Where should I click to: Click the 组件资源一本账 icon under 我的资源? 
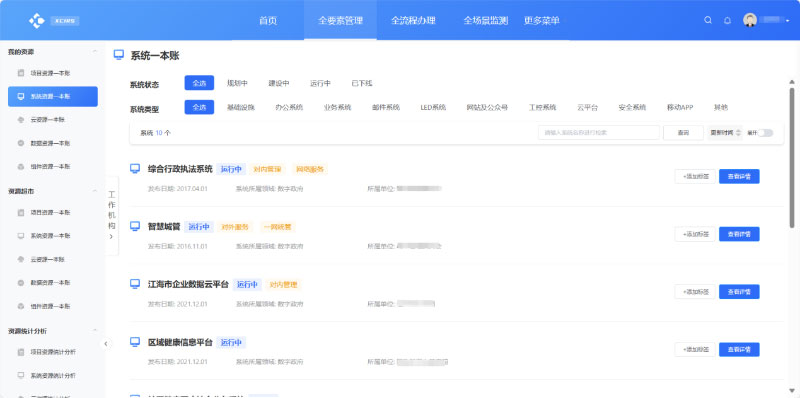coord(21,166)
